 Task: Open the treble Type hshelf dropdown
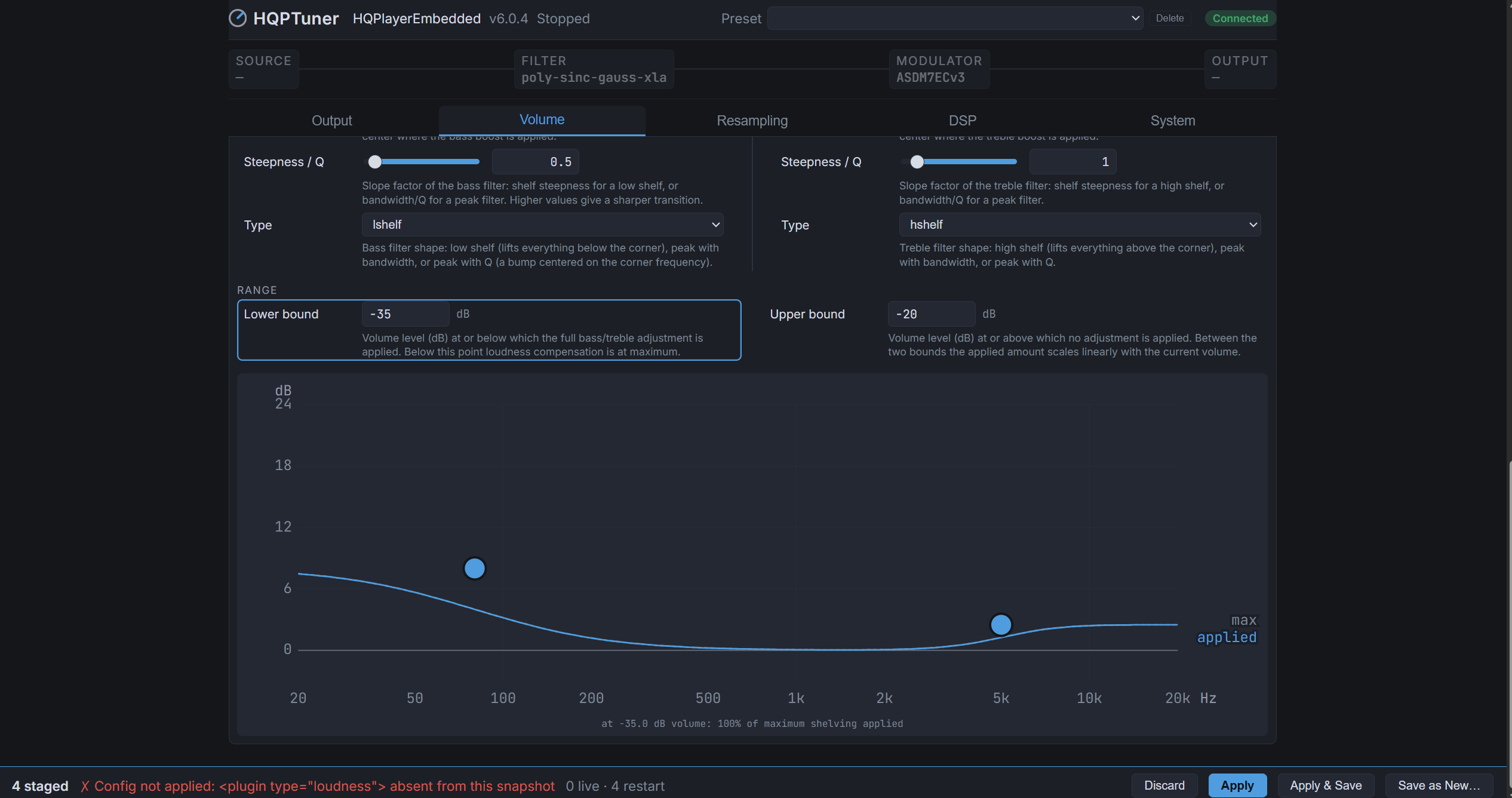point(1080,225)
